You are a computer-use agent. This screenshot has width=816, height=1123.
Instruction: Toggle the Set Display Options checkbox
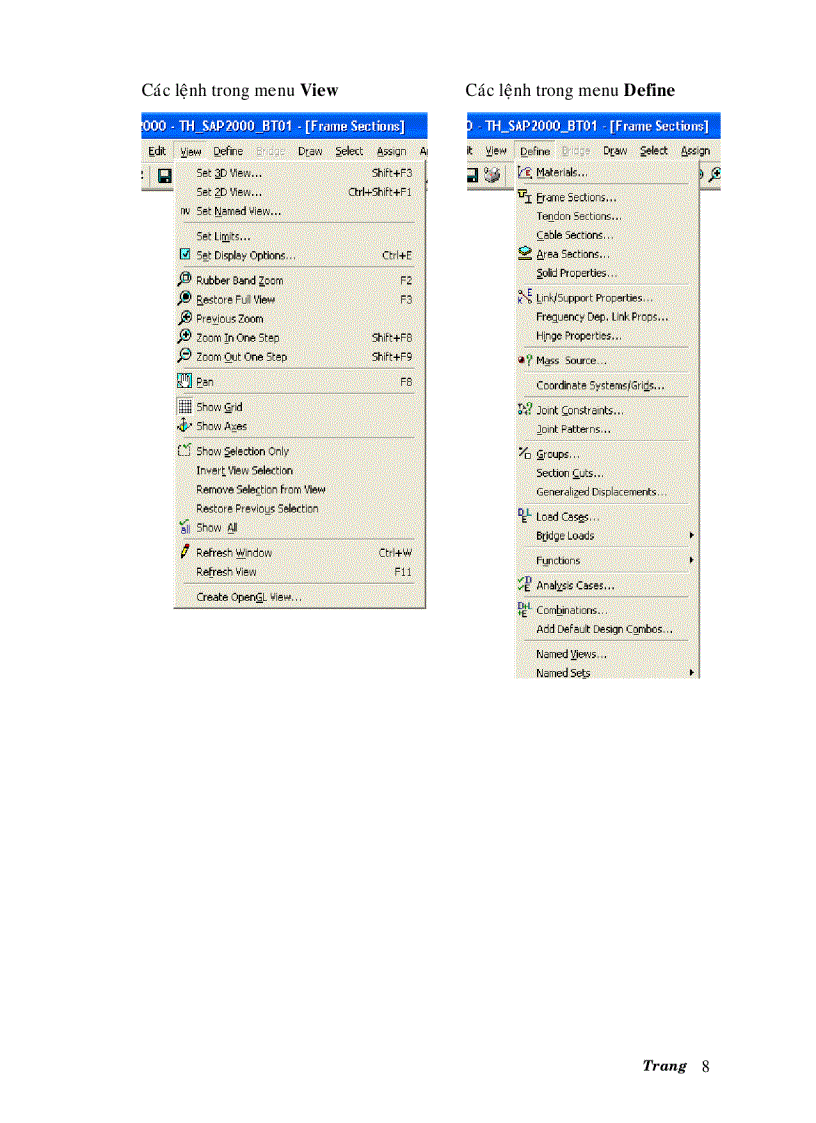click(x=184, y=255)
